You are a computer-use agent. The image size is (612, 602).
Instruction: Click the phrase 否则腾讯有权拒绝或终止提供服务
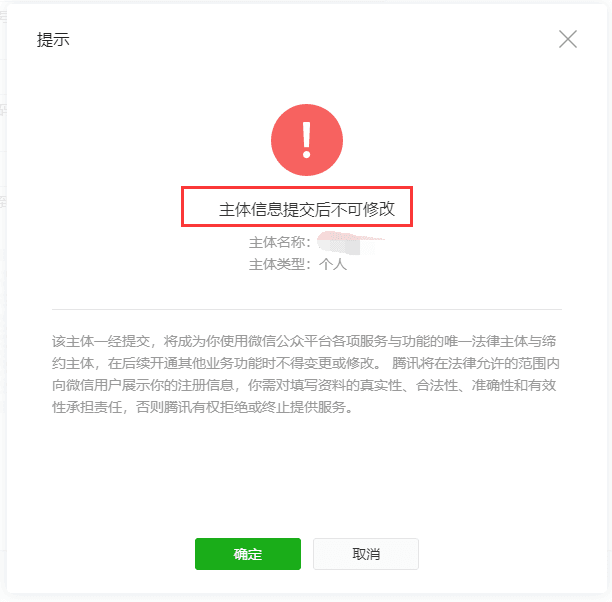coord(241,407)
